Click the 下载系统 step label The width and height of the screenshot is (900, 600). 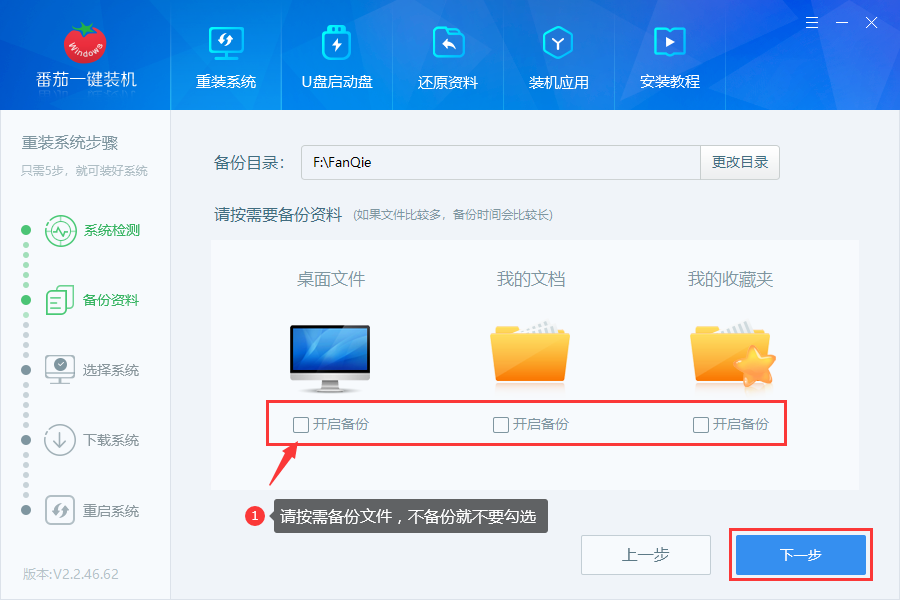(111, 440)
